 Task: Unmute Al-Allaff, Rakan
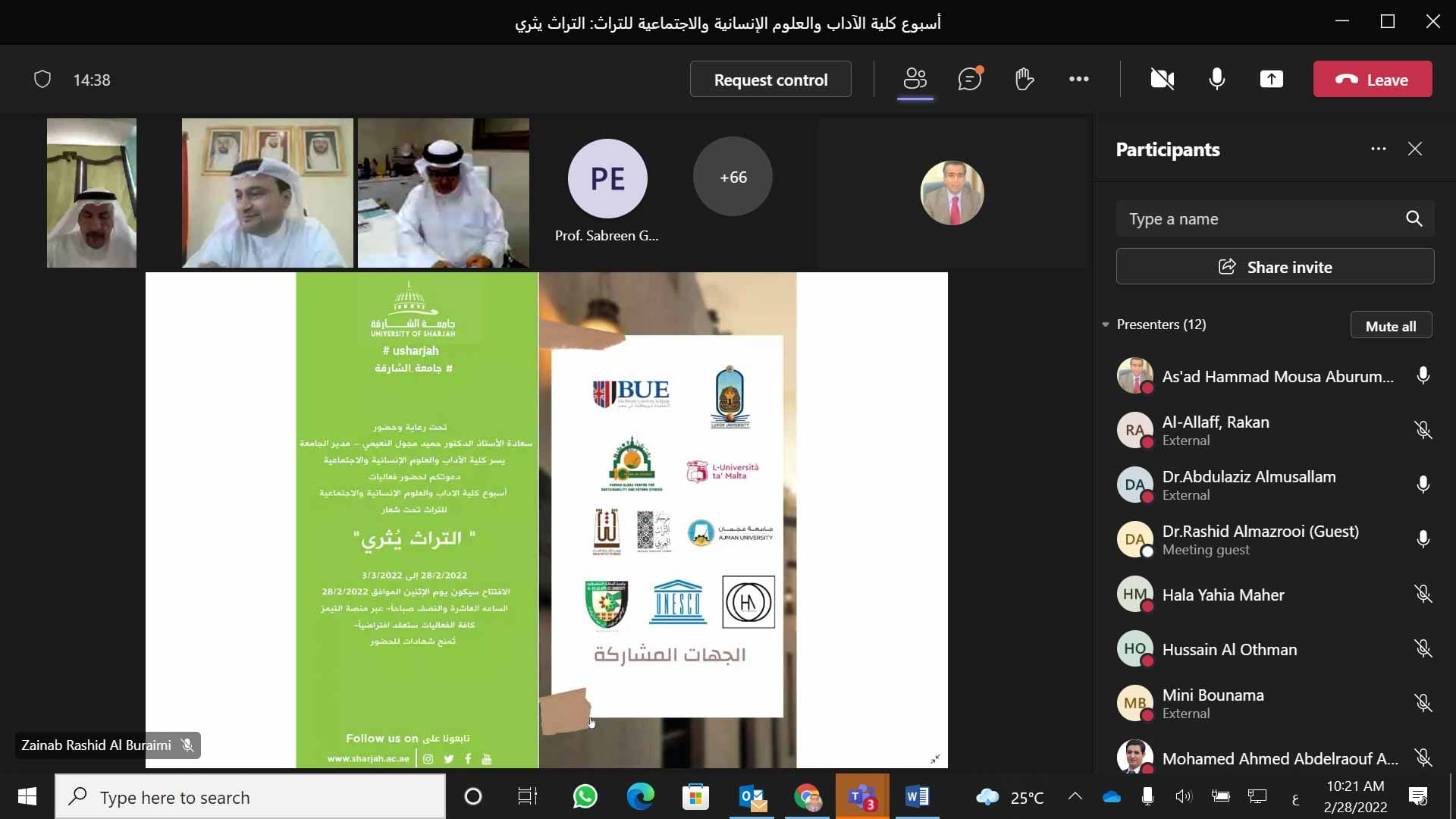pos(1423,430)
